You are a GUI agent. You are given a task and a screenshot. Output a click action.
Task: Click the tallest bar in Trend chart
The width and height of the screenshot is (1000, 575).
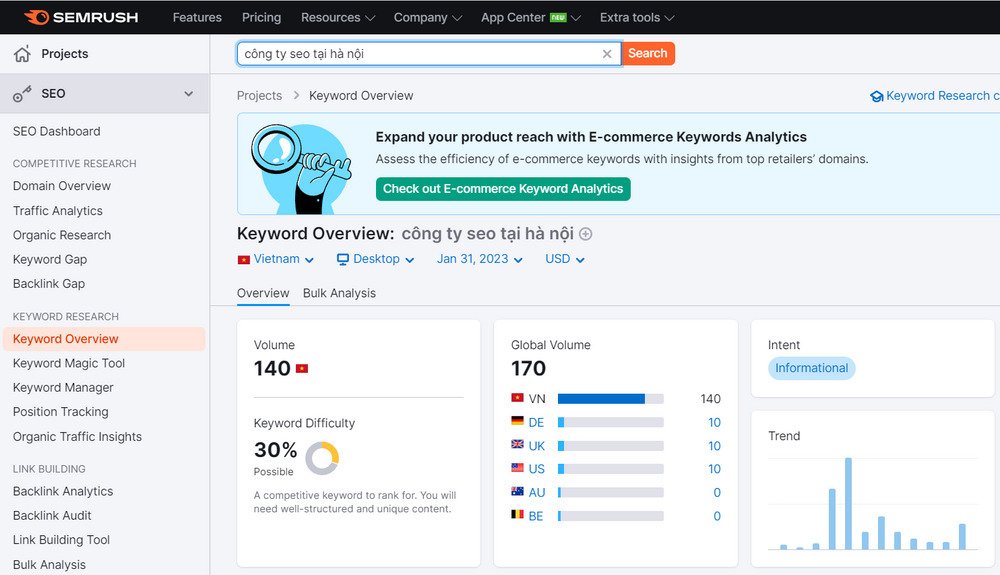848,504
